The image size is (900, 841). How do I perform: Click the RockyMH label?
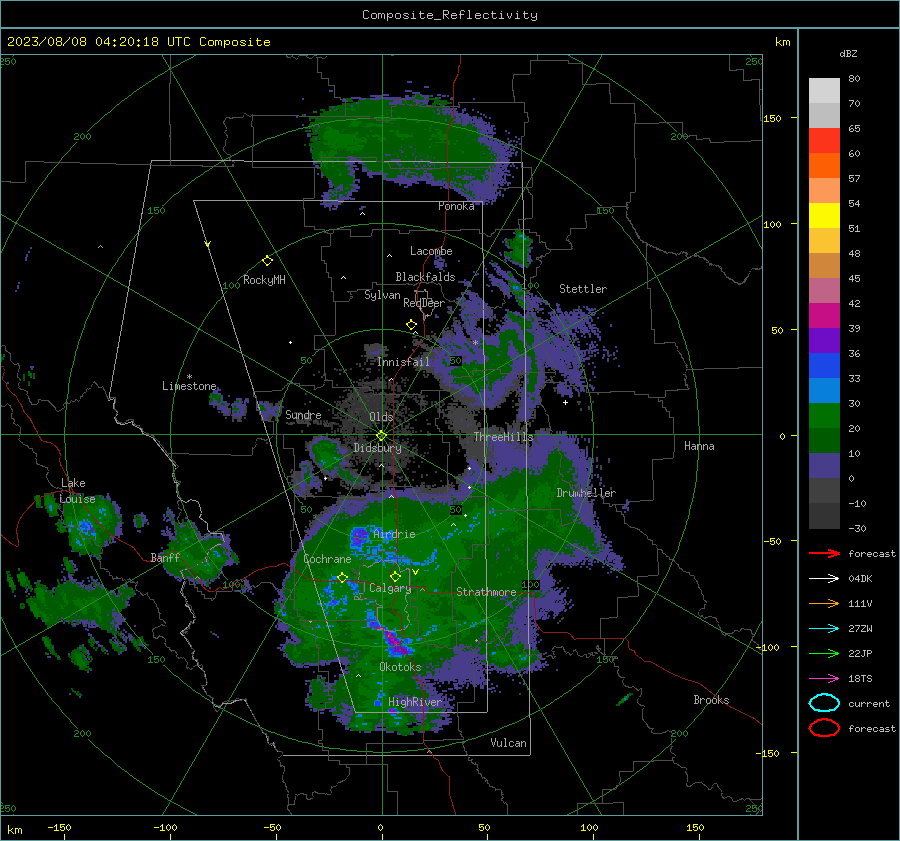point(264,280)
